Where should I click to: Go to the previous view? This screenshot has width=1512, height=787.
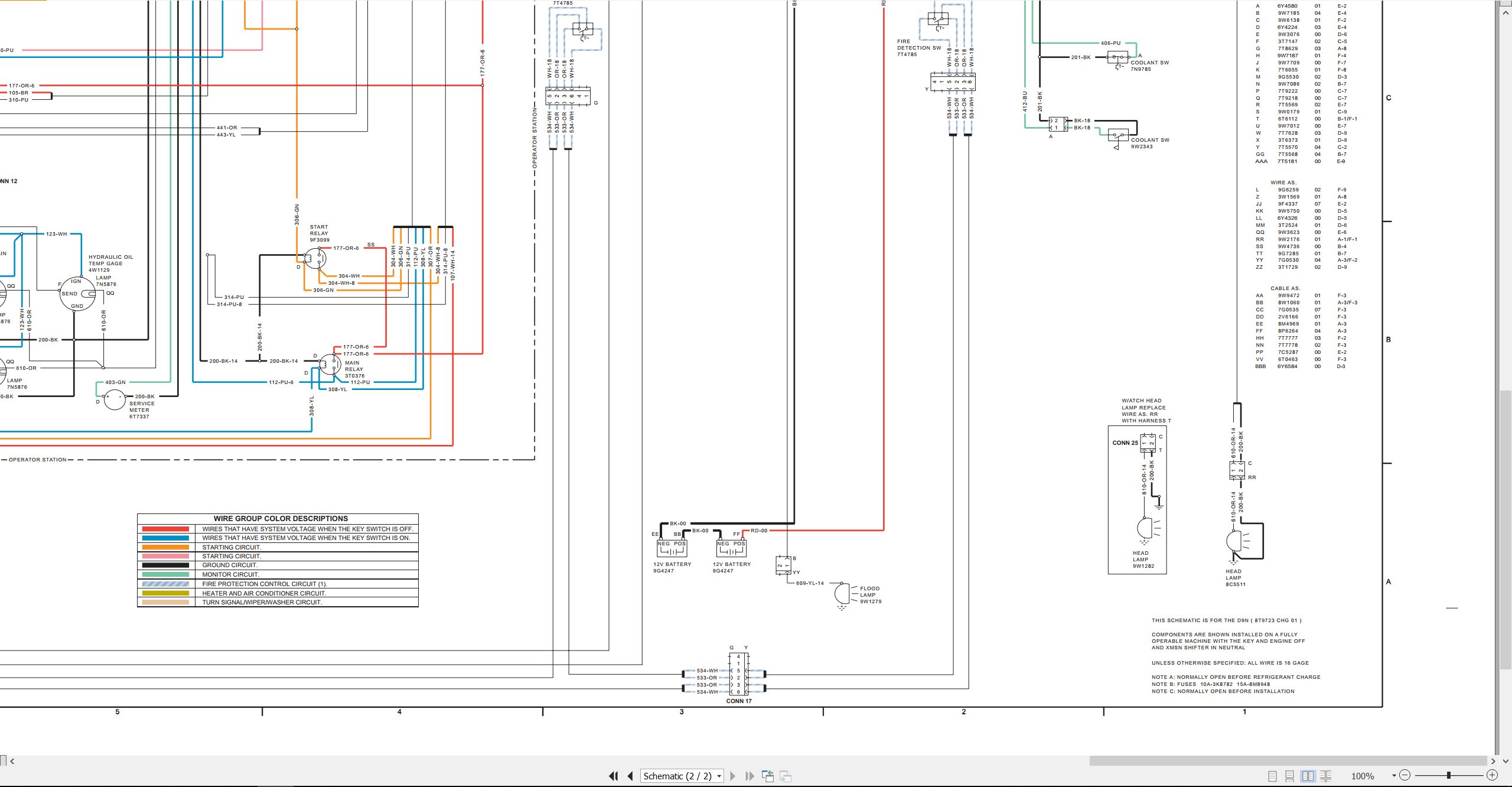768,776
